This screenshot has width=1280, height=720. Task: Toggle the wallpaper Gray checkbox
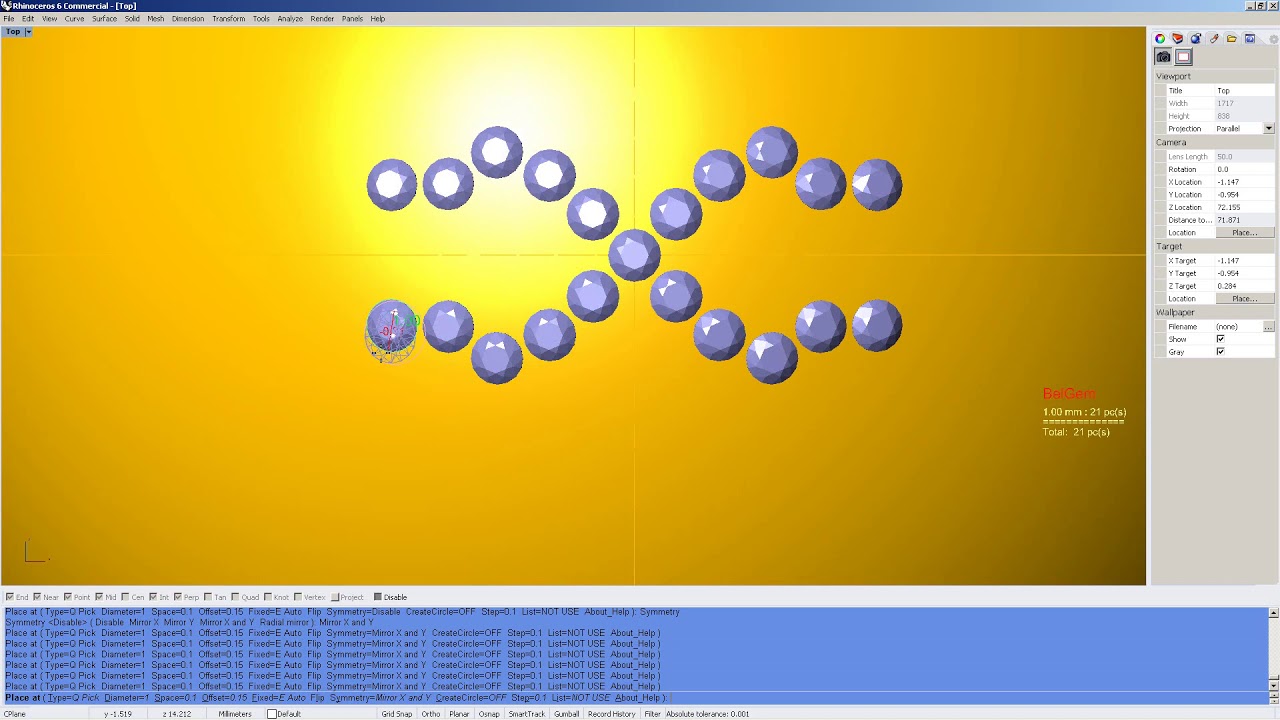click(1220, 352)
